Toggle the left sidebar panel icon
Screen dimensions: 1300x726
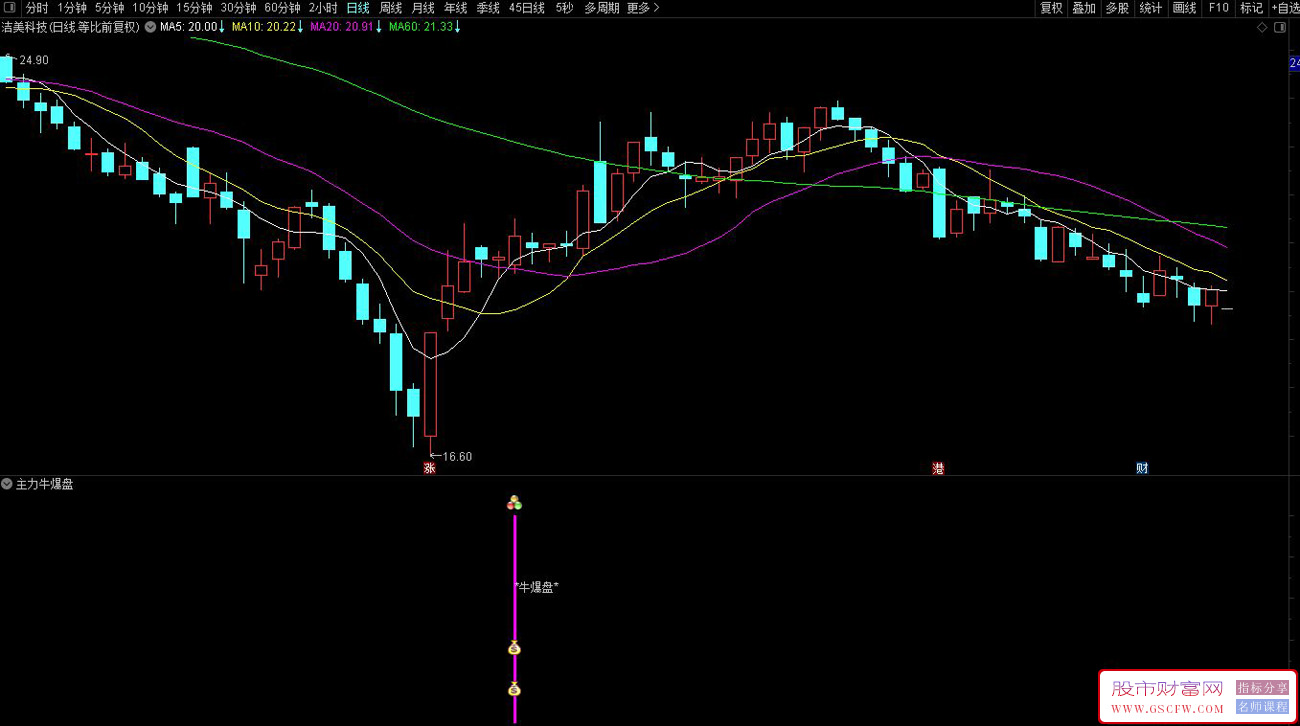9,8
